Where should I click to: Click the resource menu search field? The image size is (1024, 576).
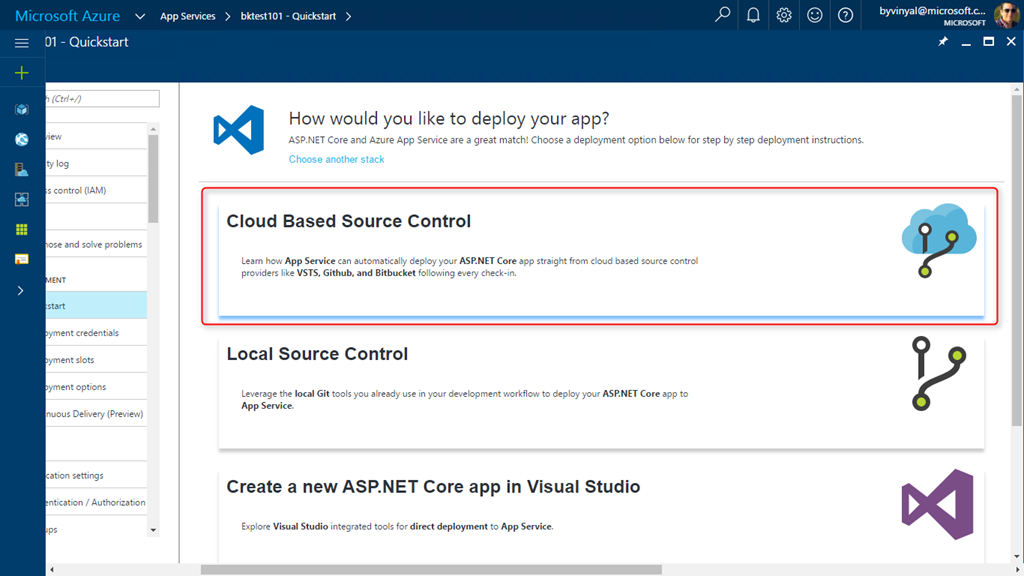pos(102,98)
